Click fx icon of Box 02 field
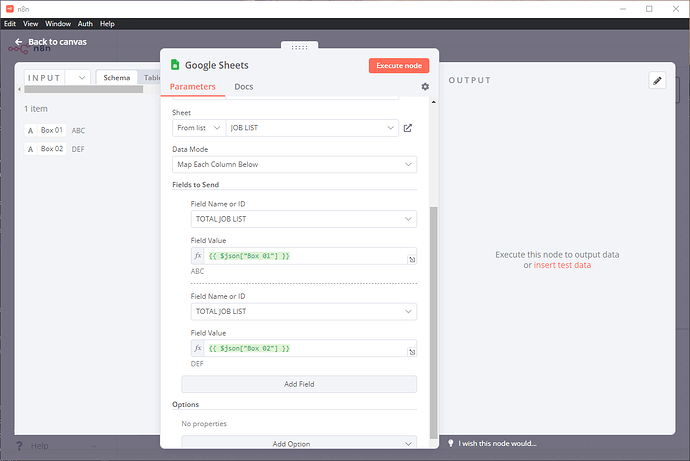690x461 pixels. (198, 348)
